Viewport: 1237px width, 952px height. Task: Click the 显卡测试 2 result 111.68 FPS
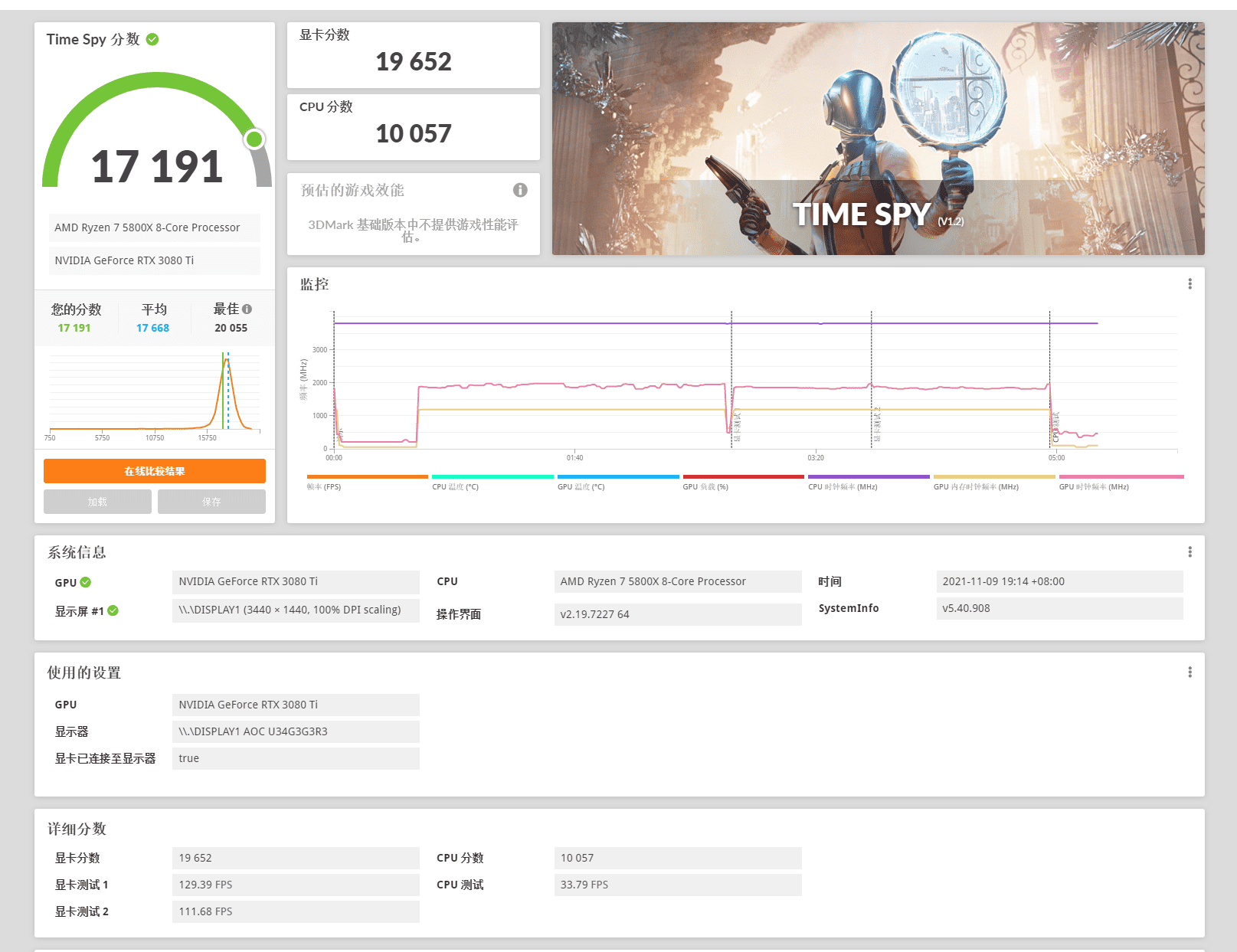296,911
